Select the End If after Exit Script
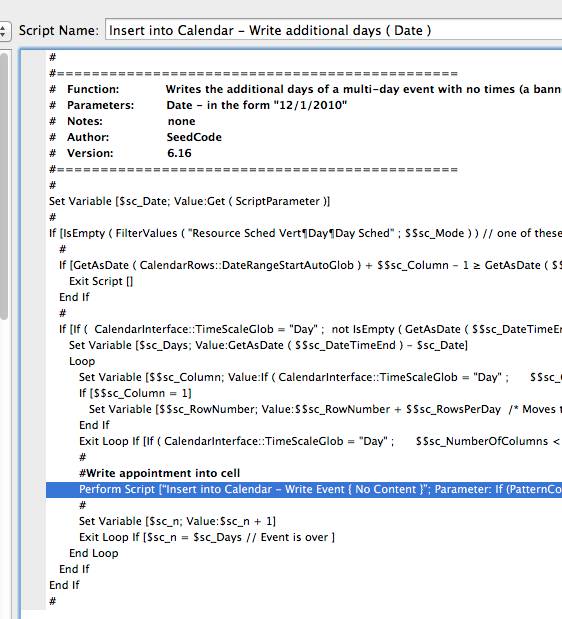The width and height of the screenshot is (562, 619). [x=74, y=297]
